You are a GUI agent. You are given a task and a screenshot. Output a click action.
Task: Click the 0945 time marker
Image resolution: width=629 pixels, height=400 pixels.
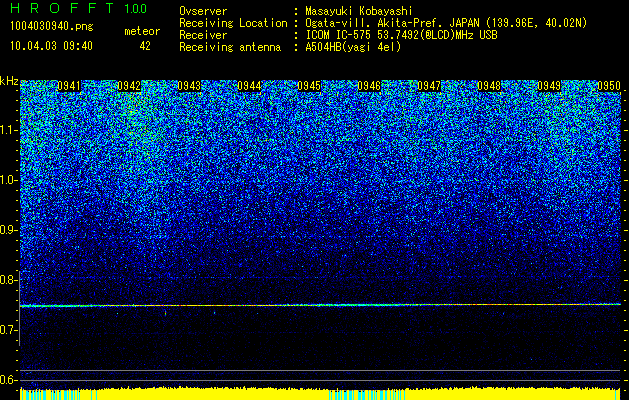(309, 86)
